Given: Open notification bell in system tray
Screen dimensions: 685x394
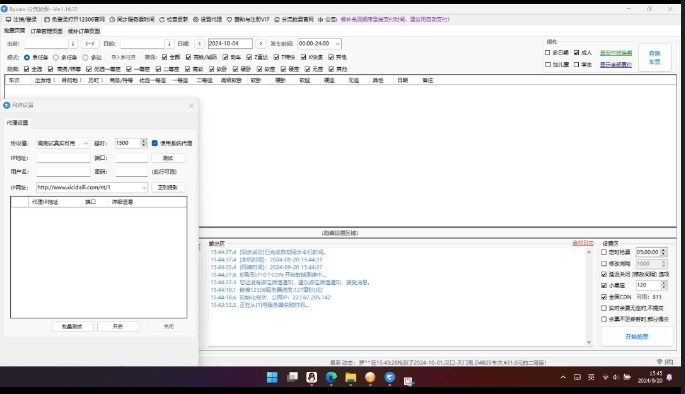Looking at the screenshot, I should tap(669, 377).
